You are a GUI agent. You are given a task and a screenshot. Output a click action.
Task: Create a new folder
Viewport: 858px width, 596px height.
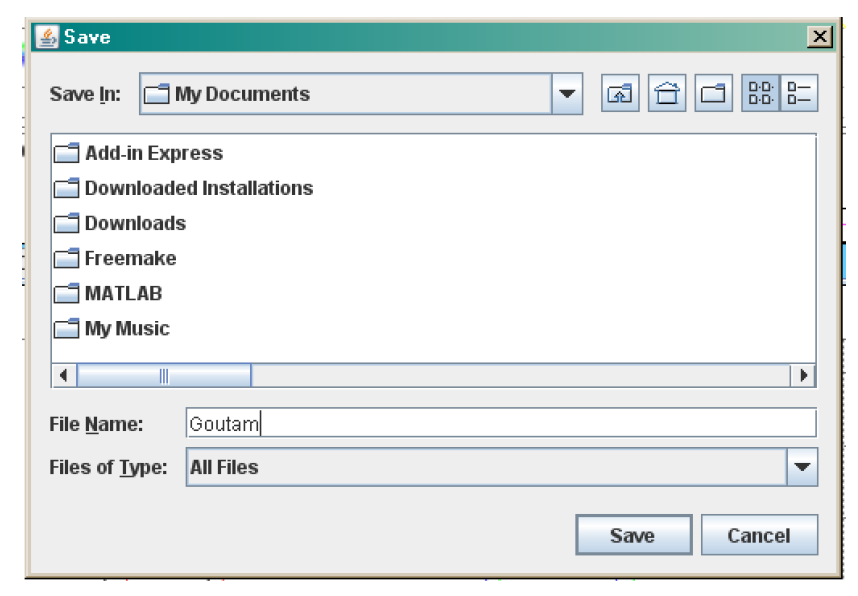[x=713, y=94]
